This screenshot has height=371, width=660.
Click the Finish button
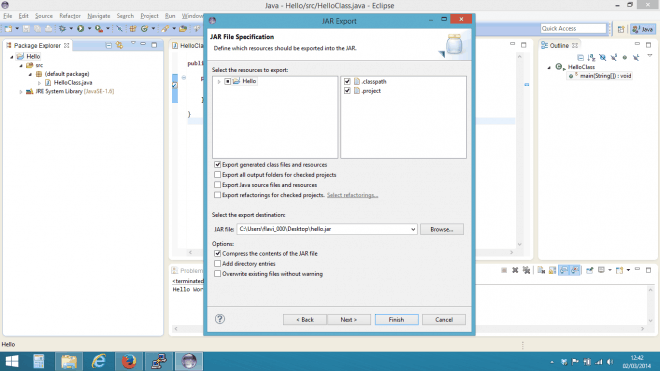[397, 320]
